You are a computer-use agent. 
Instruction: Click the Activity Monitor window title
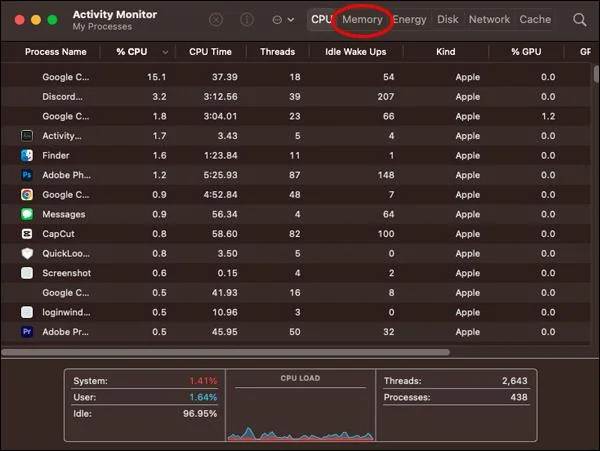click(x=115, y=15)
